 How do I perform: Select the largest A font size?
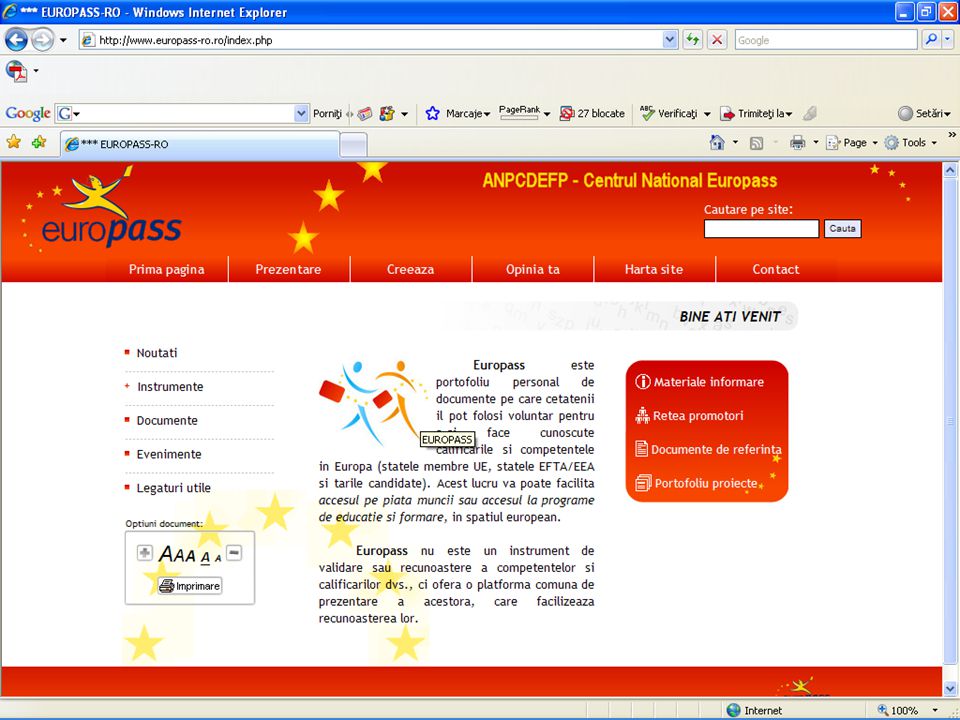(x=167, y=555)
